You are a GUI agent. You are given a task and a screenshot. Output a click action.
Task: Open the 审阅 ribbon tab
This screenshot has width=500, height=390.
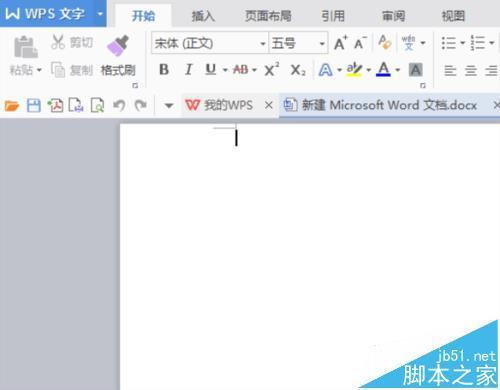[393, 16]
